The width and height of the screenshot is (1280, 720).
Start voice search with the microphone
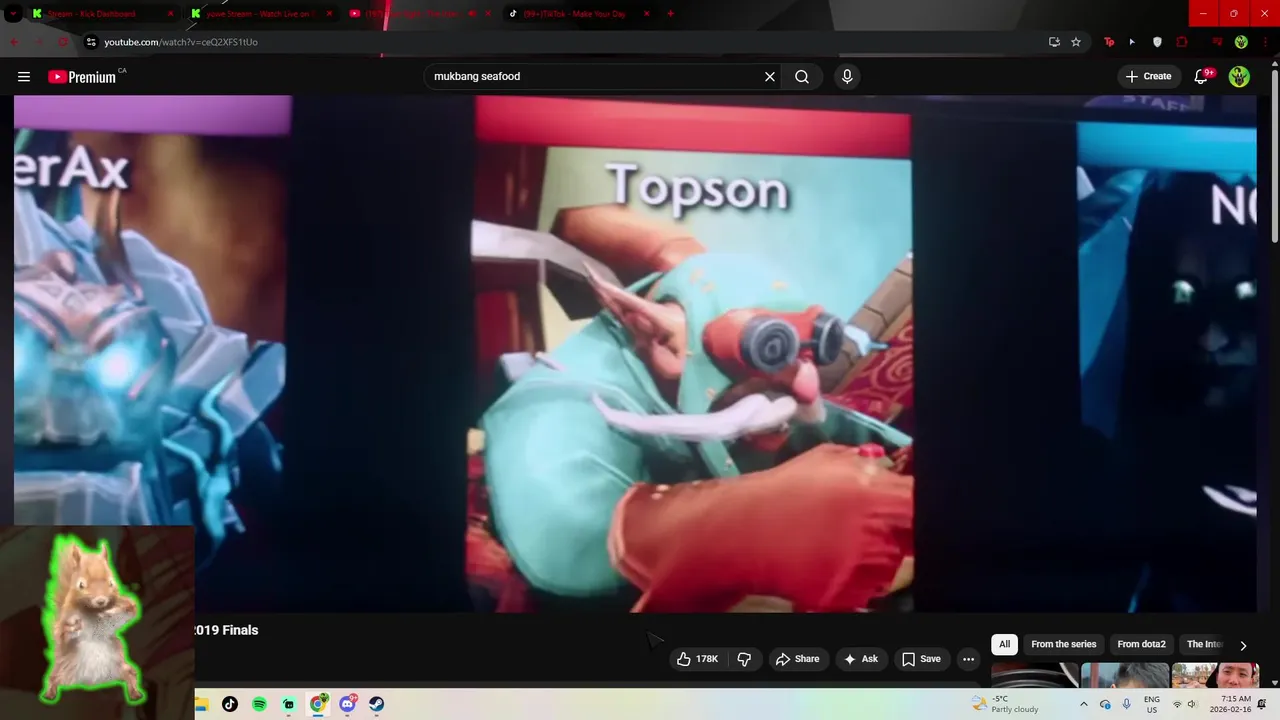[x=847, y=77]
